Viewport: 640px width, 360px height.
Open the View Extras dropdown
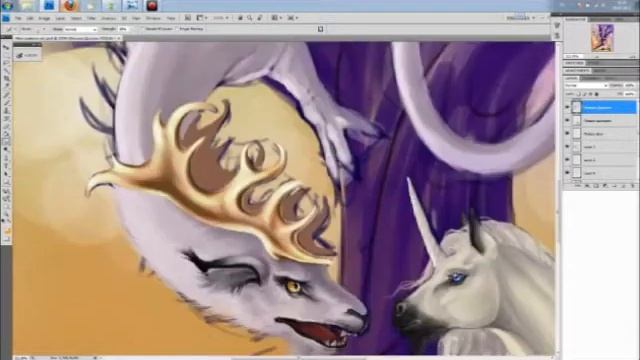[201, 18]
